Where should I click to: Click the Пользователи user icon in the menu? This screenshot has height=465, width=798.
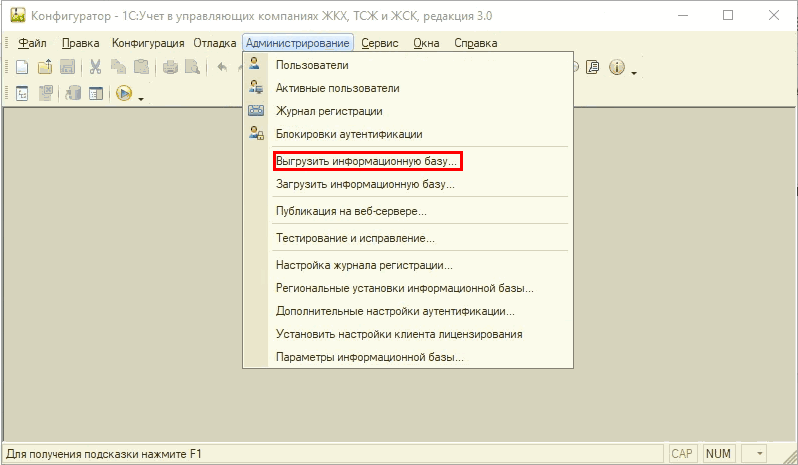pyautogui.click(x=255, y=64)
